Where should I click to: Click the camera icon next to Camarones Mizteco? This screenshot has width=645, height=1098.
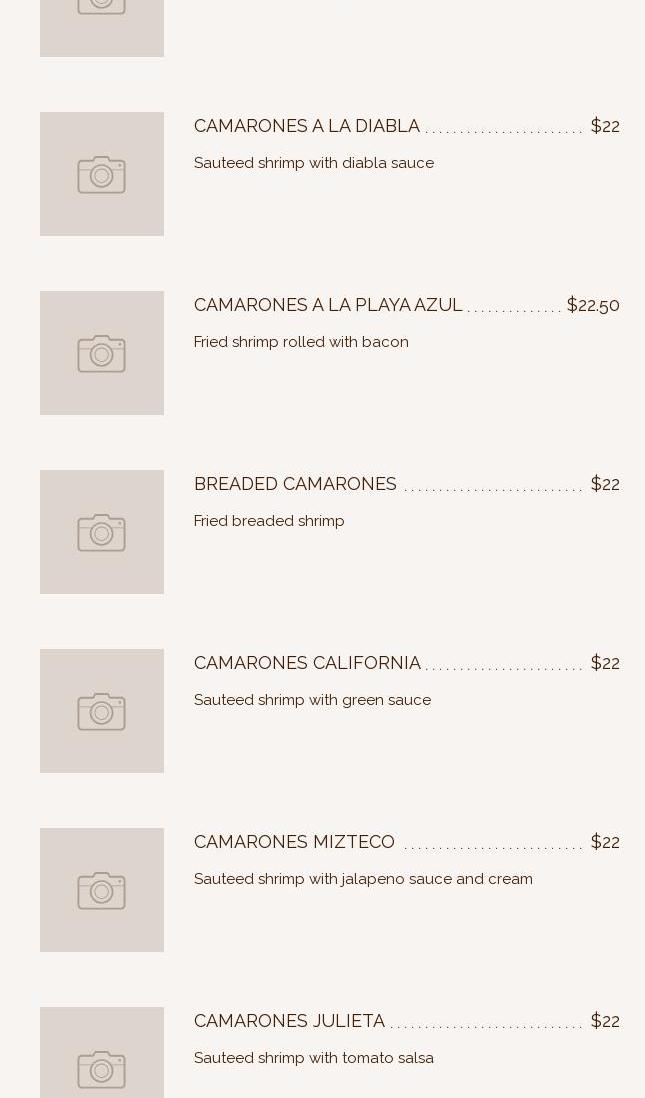pos(102,891)
